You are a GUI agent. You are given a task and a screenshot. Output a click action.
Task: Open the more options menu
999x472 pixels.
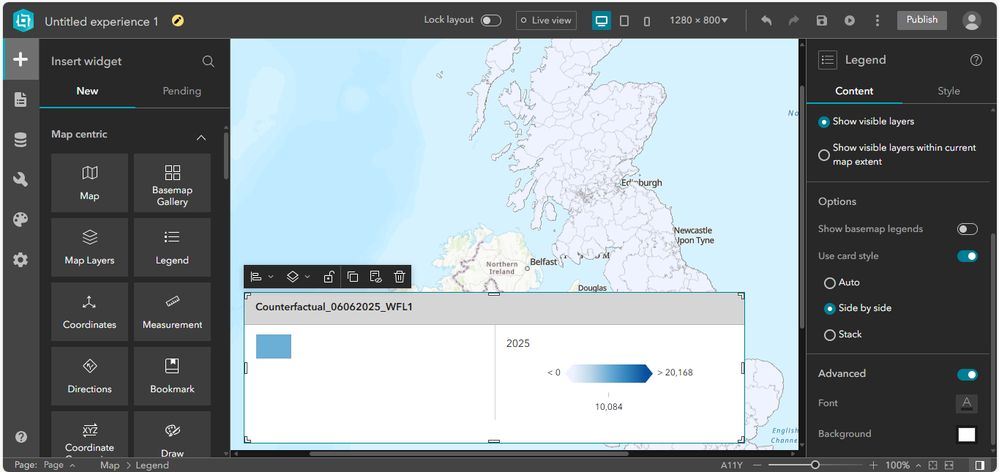coord(877,20)
